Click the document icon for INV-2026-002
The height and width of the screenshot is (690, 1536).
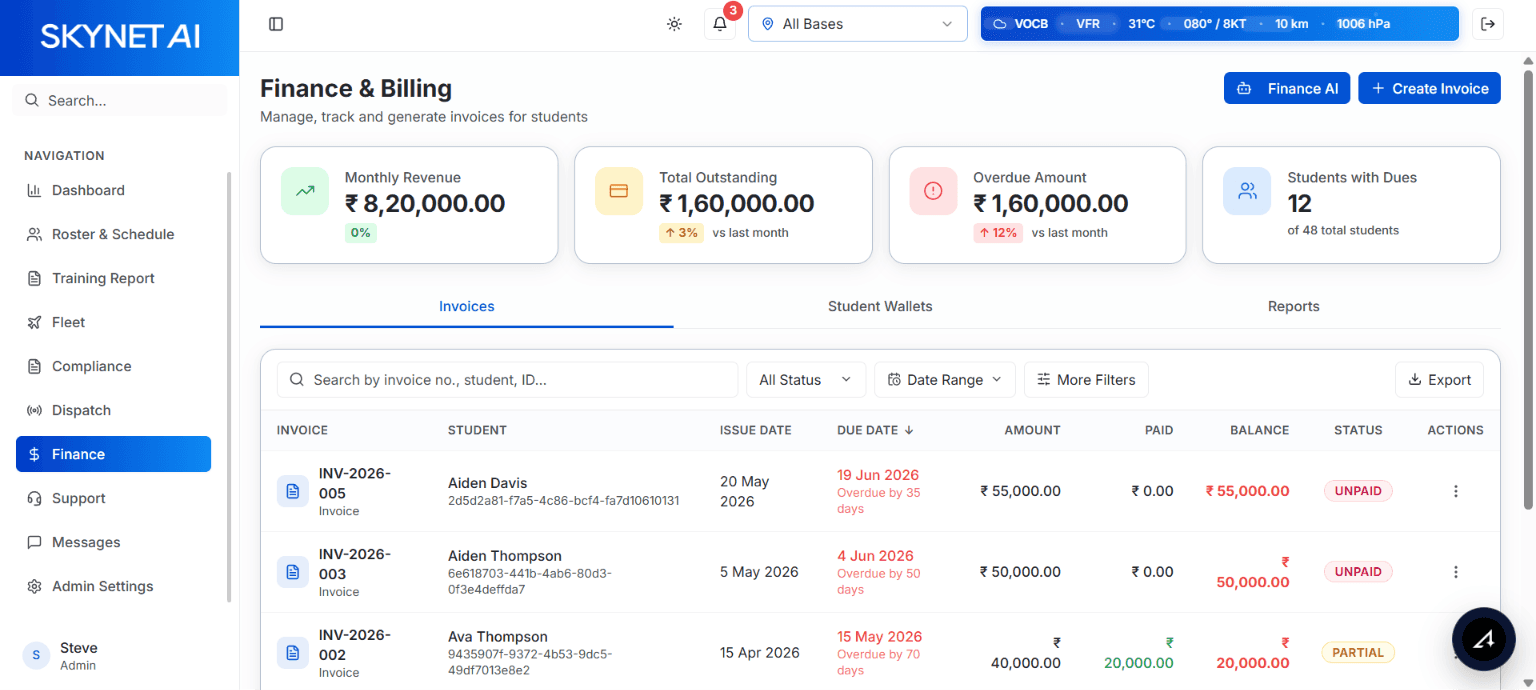coord(293,653)
